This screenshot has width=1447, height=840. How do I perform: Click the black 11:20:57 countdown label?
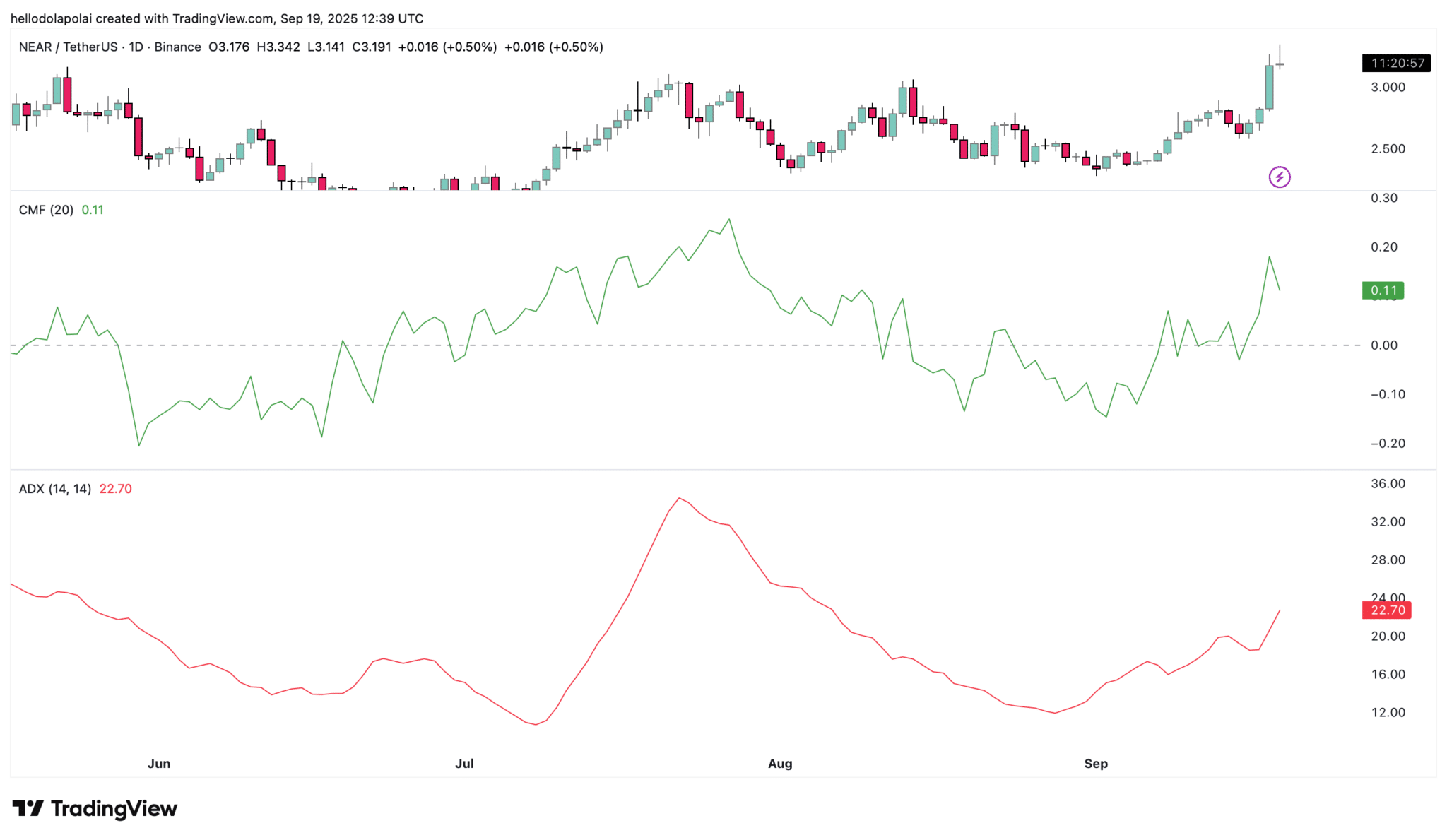pos(1396,64)
